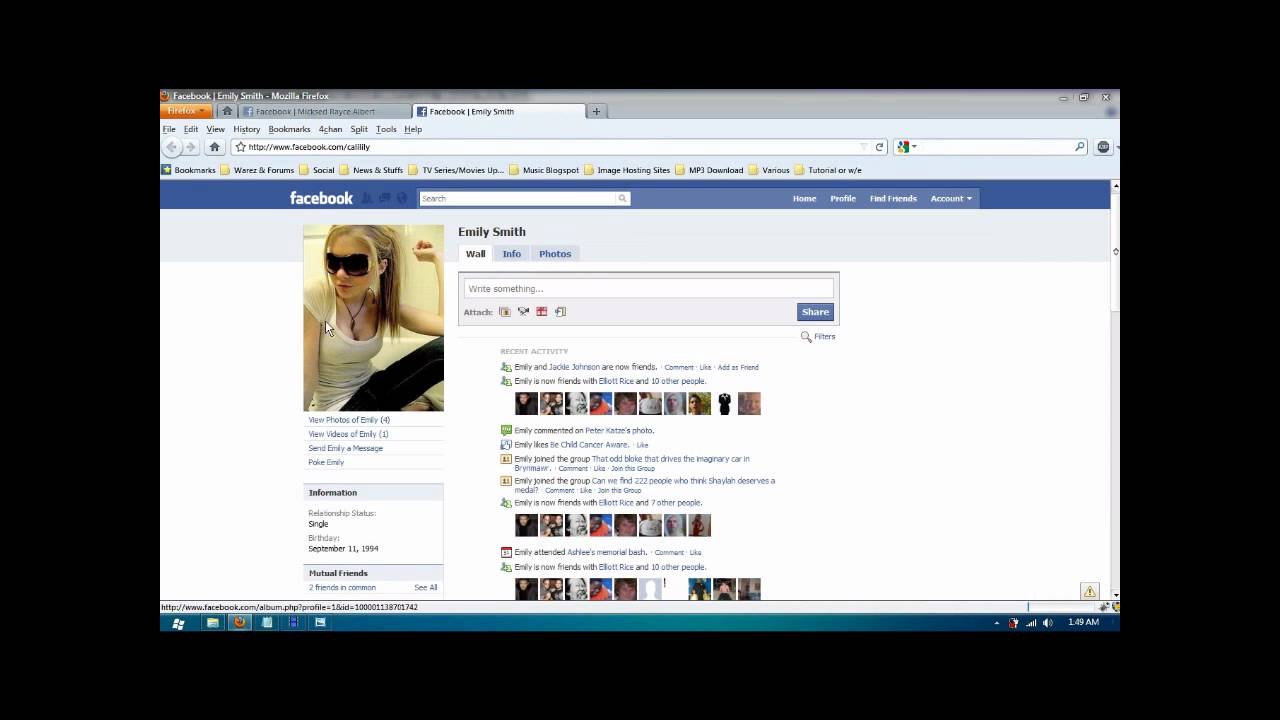Open the Music Blogspot bookmark folder
1280x720 pixels.
coord(544,170)
